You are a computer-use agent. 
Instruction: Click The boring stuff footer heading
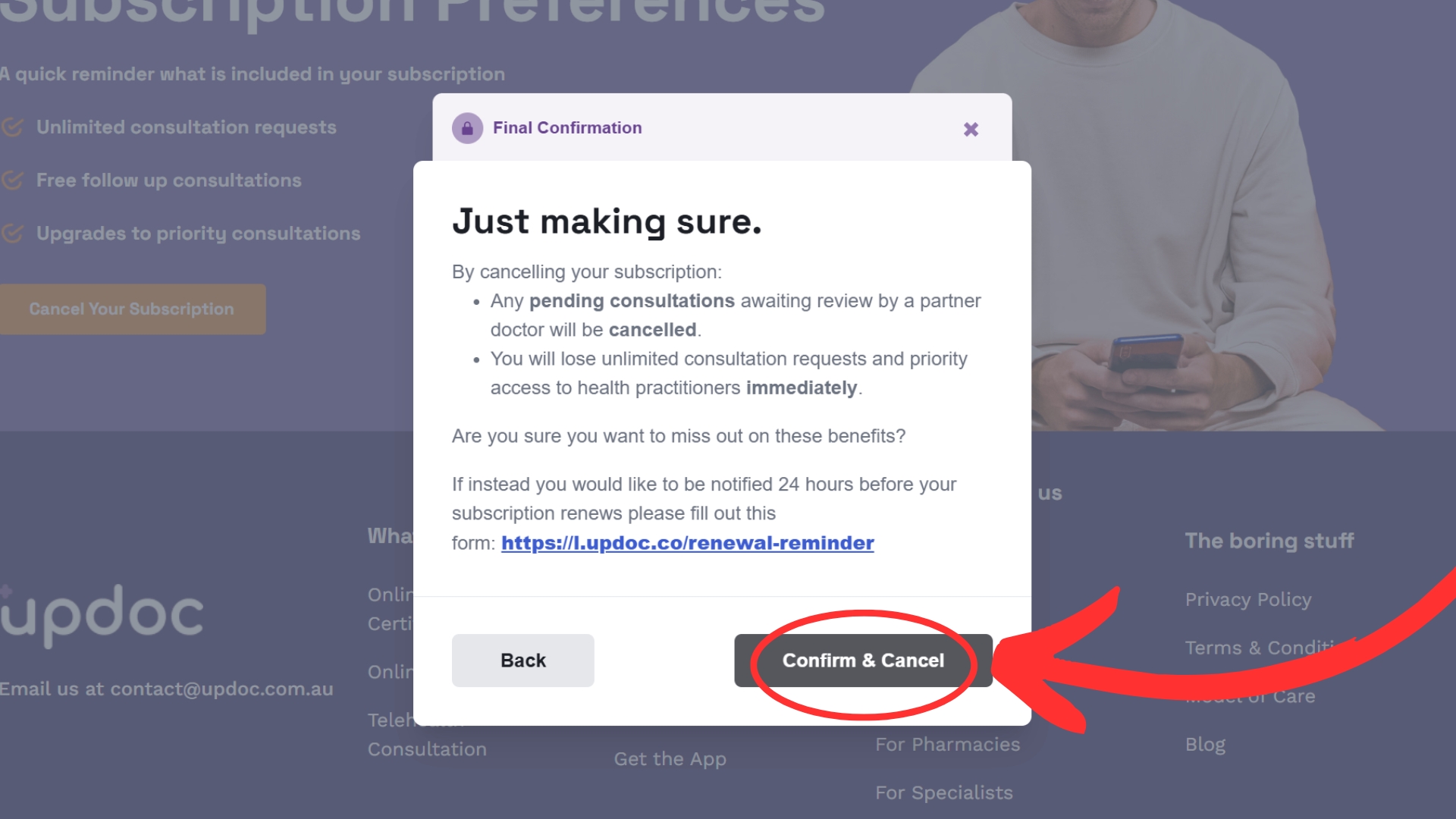[x=1269, y=541]
